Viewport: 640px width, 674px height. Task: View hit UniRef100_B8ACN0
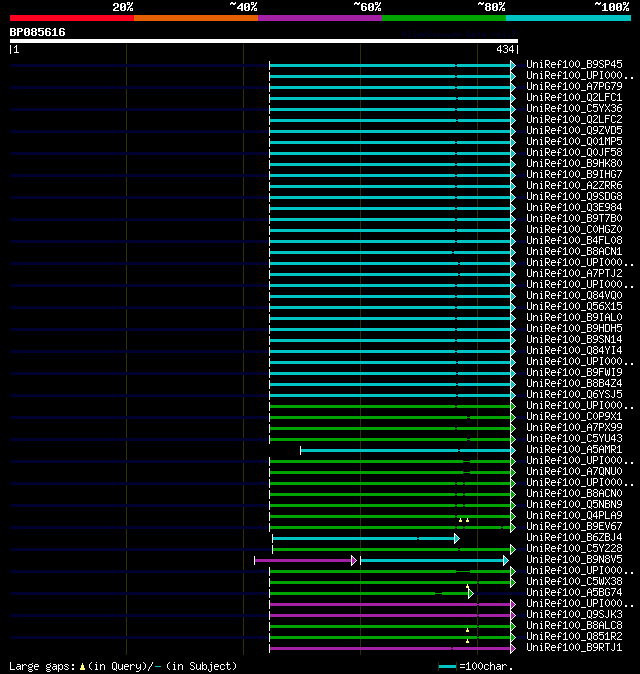tap(574, 493)
